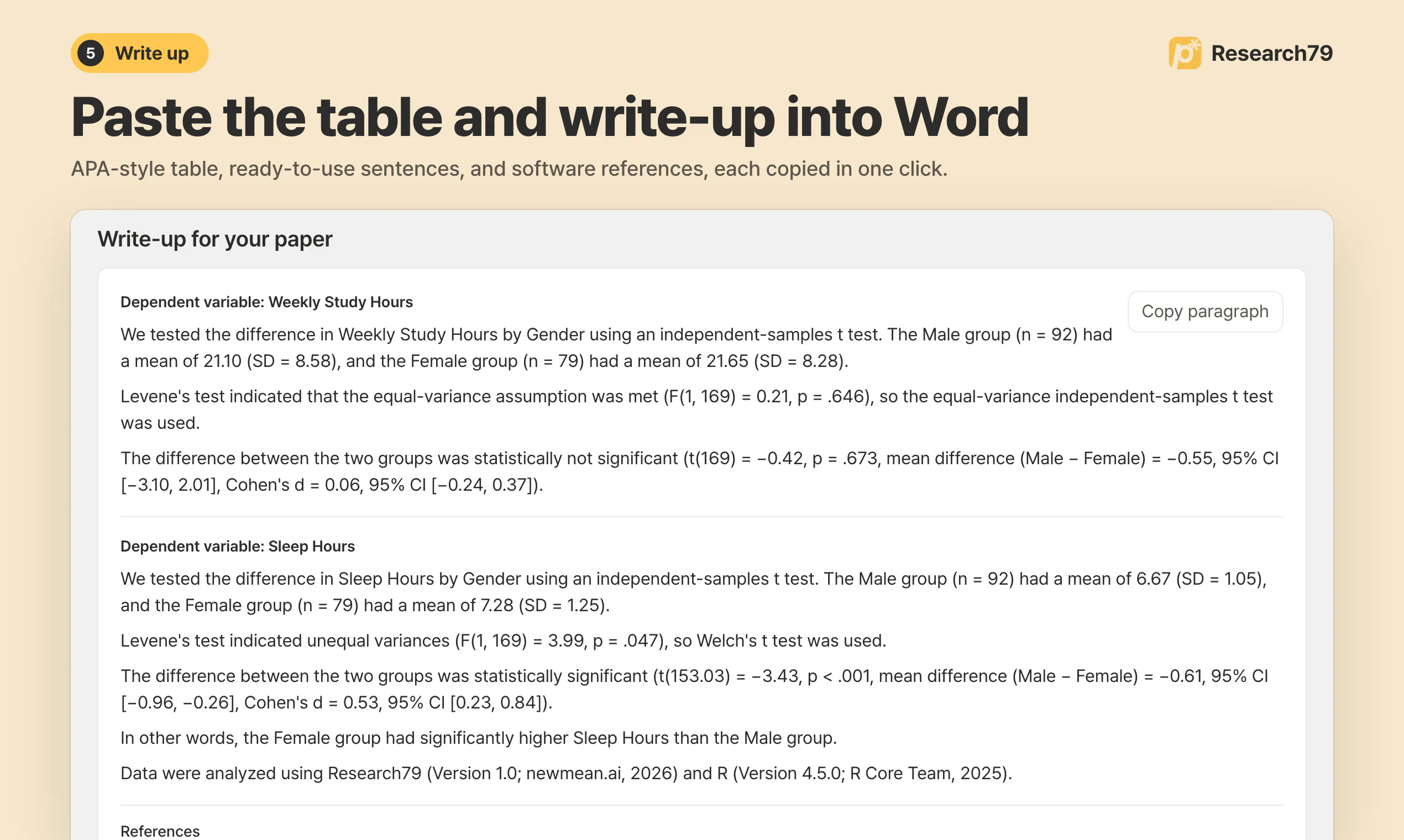
Task: Select the Research79 brand name text
Action: pos(1271,53)
